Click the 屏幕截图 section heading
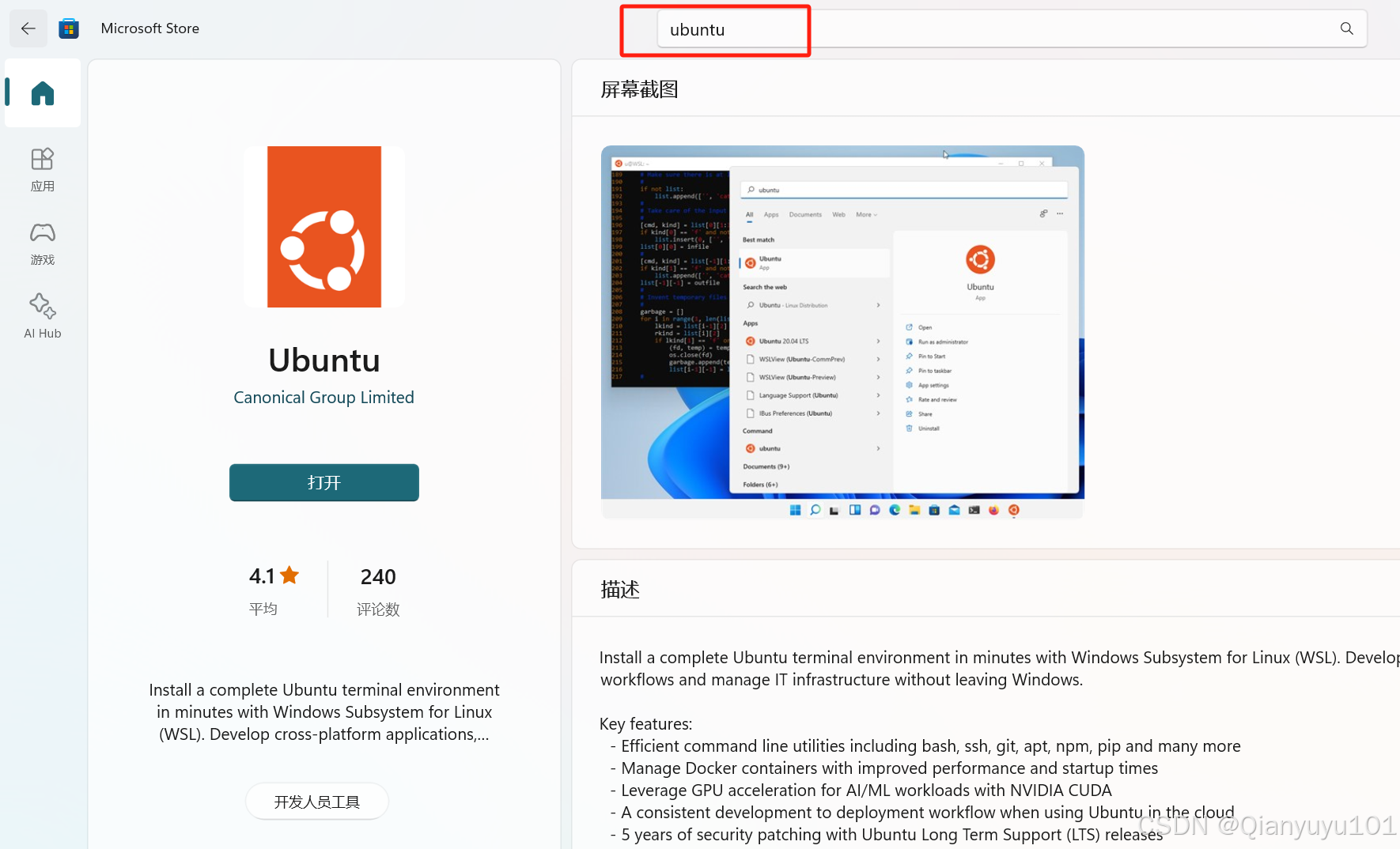Image resolution: width=1400 pixels, height=849 pixels. [640, 89]
